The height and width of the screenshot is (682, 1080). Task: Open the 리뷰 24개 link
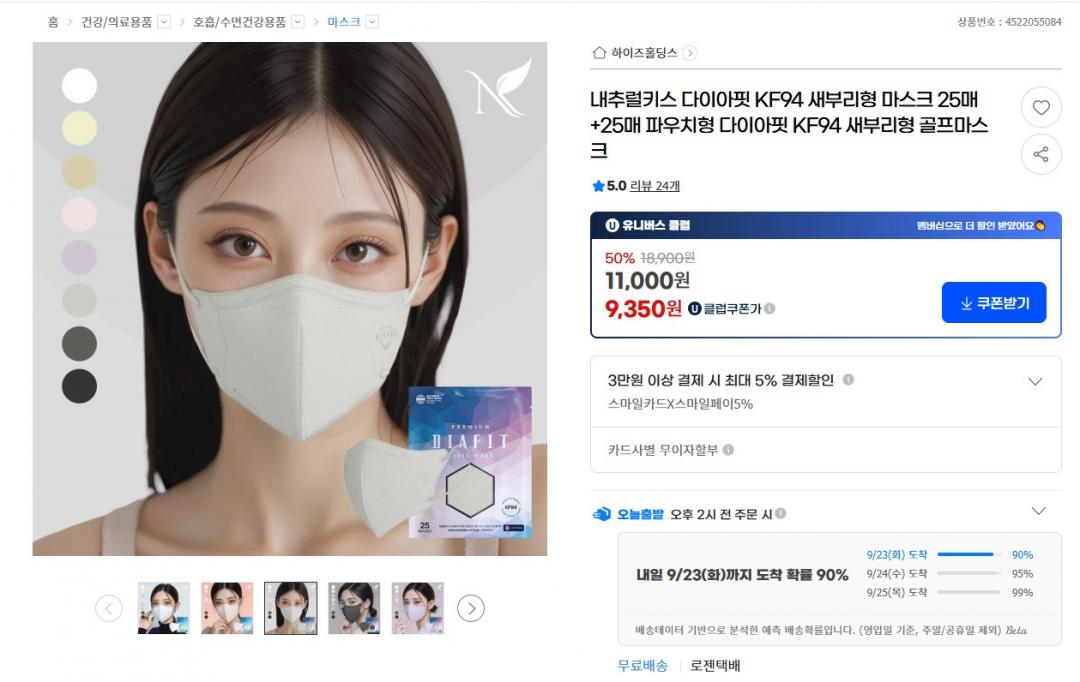[654, 186]
